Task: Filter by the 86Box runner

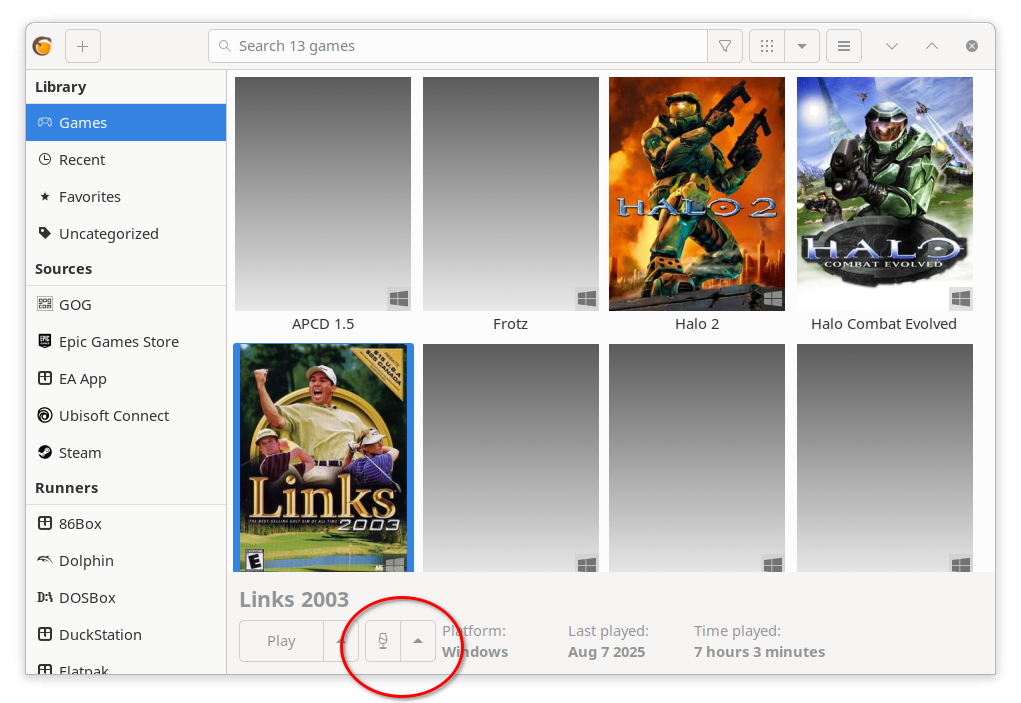Action: click(x=126, y=524)
